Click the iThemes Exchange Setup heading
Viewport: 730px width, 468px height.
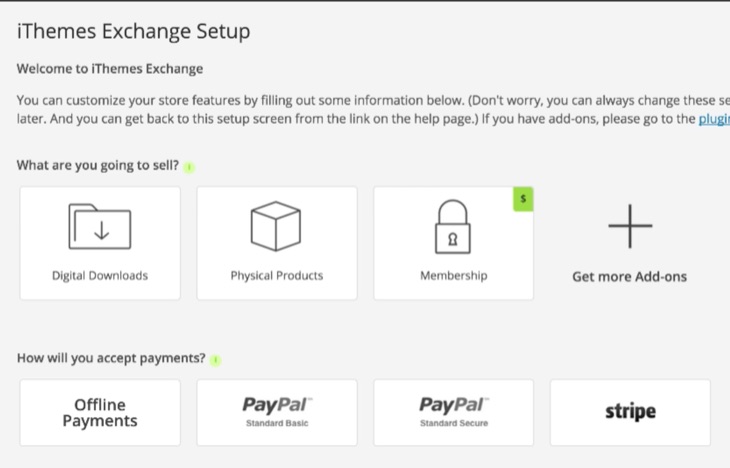tap(134, 31)
